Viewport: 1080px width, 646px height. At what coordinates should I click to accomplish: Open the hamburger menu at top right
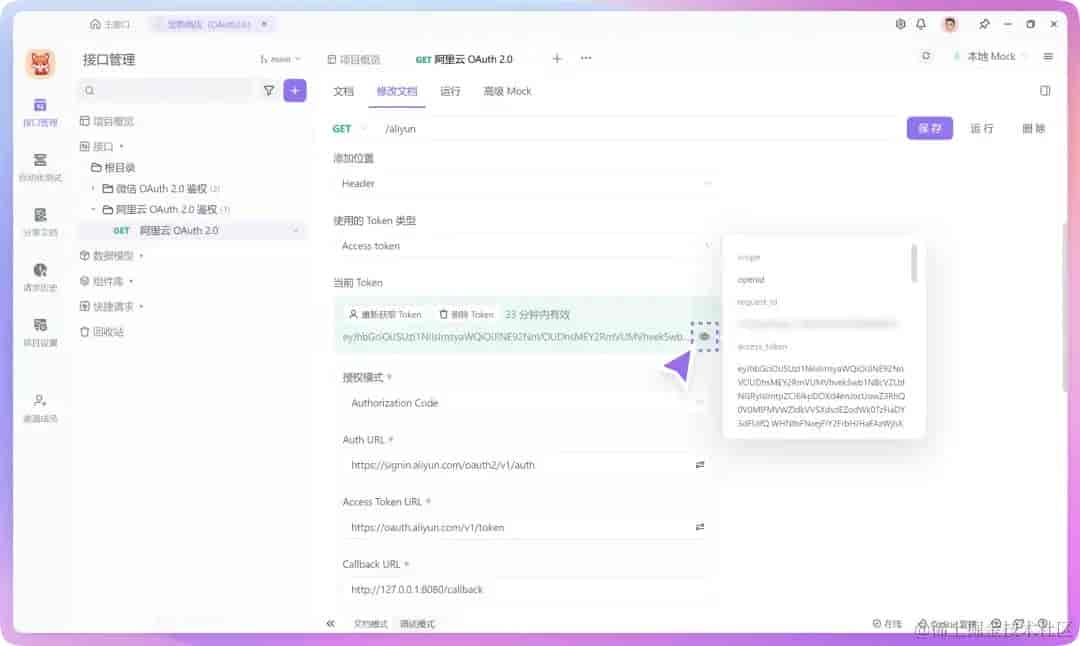point(1048,56)
